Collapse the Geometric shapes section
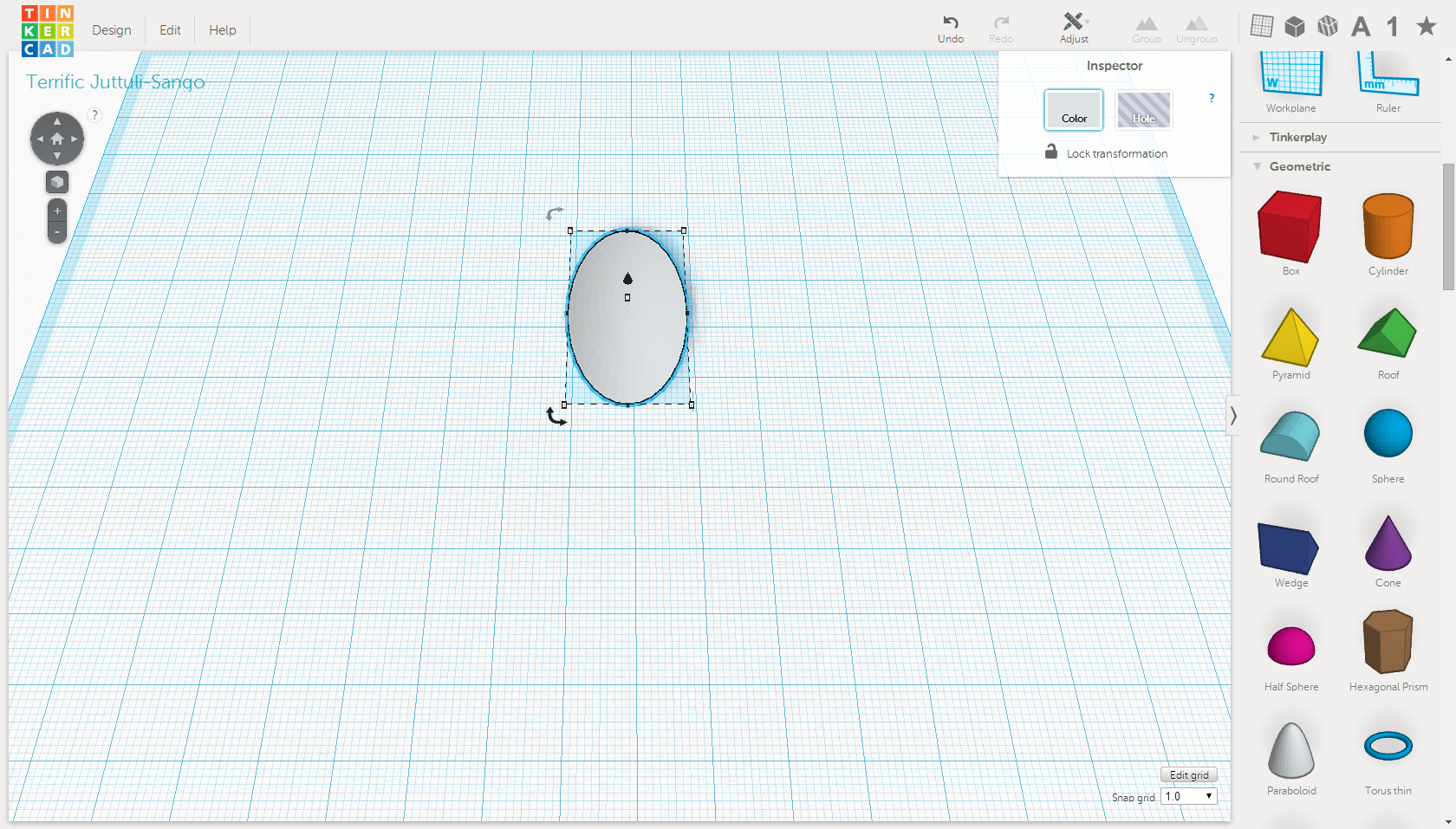 1258,166
